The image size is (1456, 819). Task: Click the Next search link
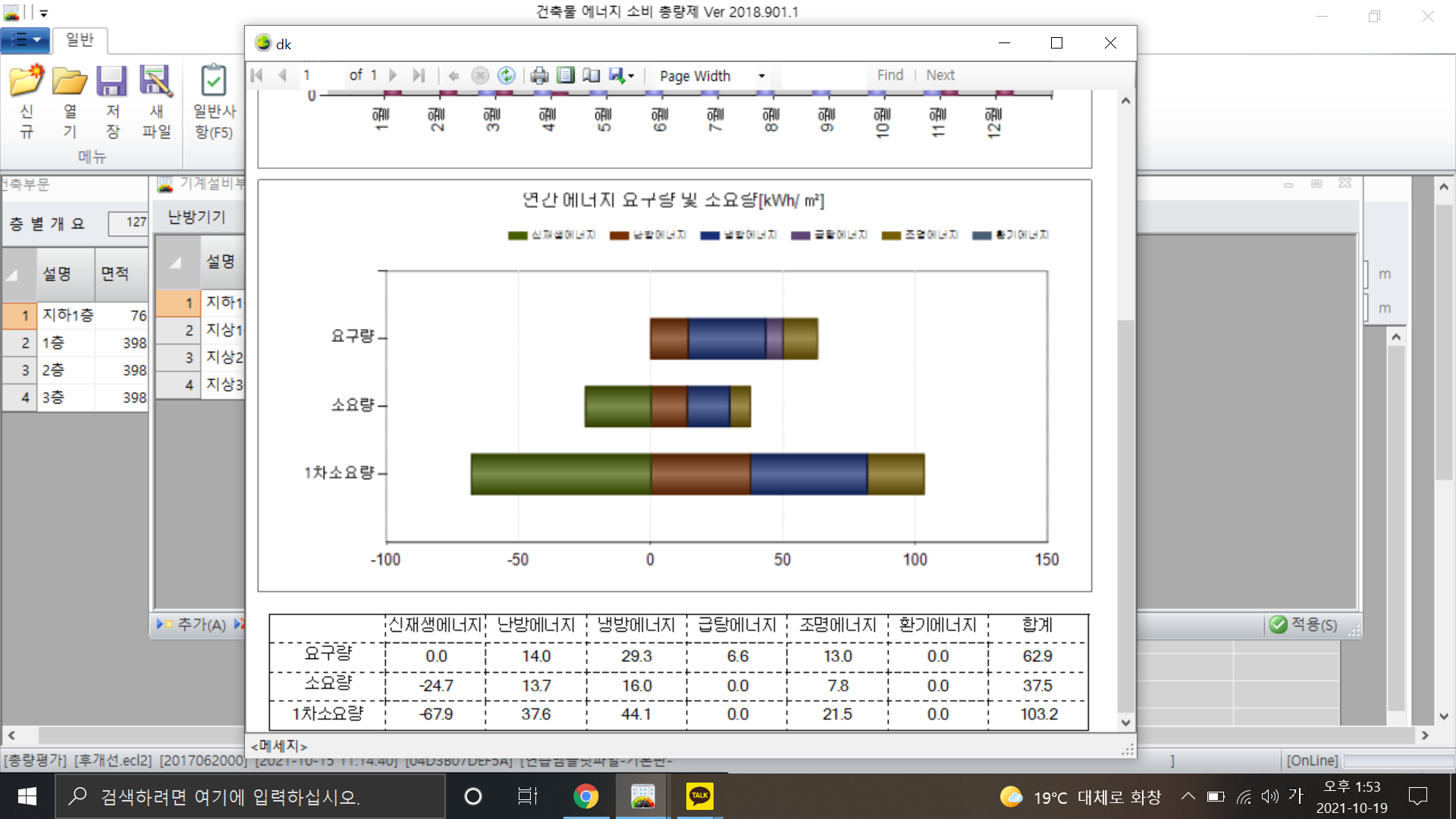click(x=940, y=75)
